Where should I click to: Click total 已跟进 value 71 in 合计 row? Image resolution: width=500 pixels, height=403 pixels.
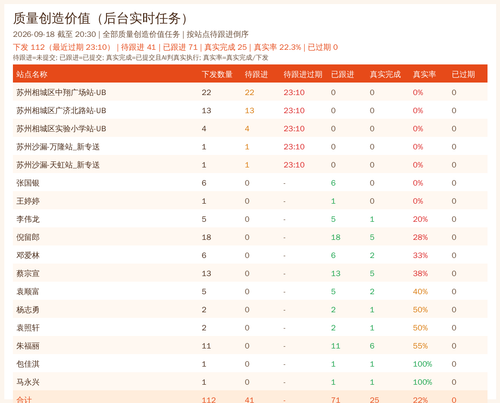tap(336, 399)
